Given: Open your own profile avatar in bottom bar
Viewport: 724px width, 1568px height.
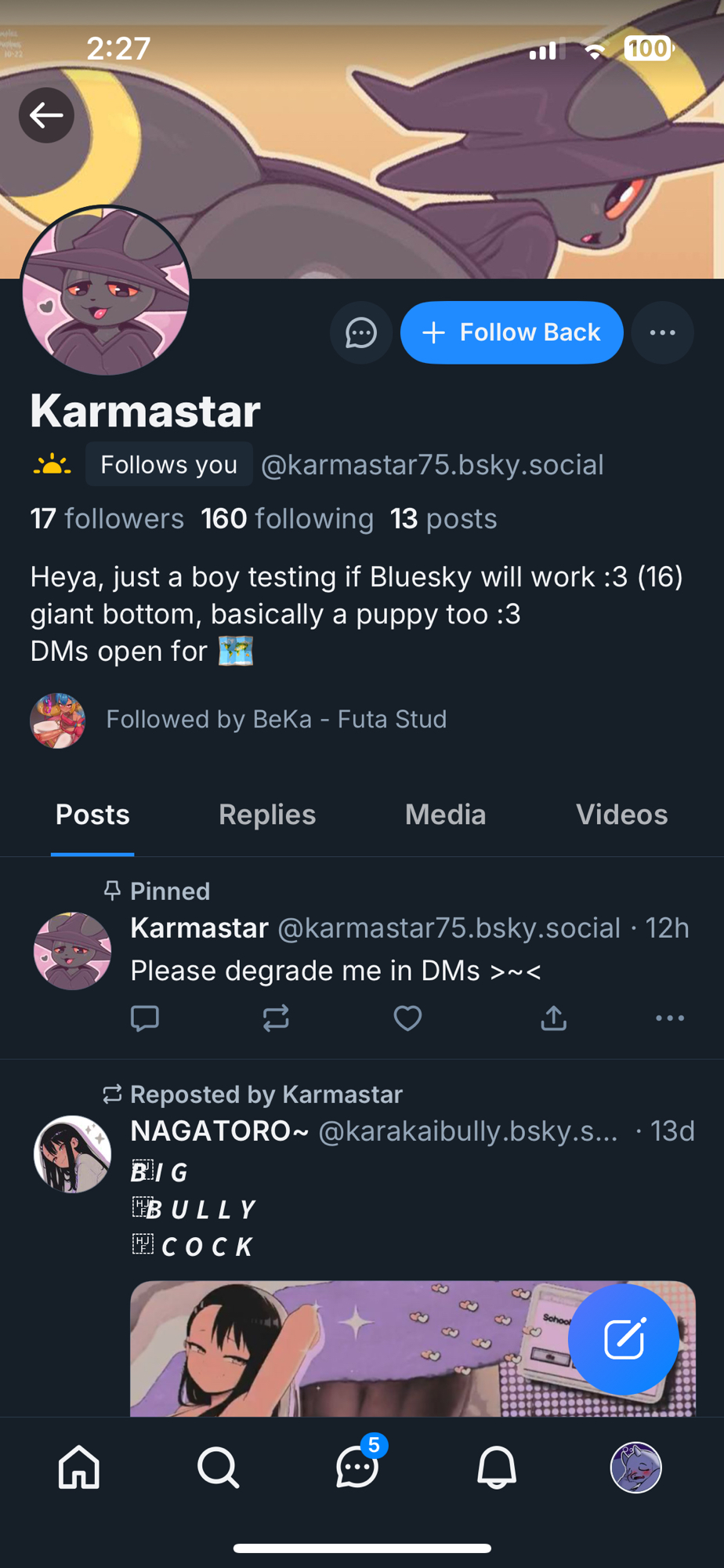Looking at the screenshot, I should click(x=635, y=1467).
